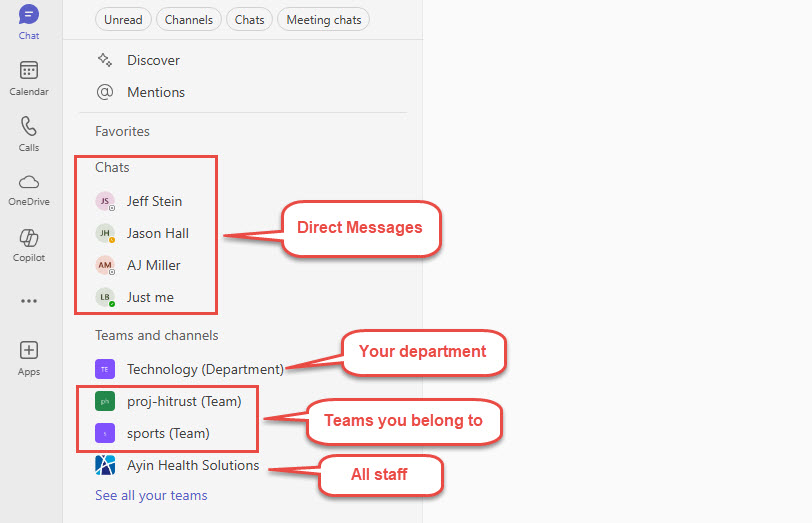Screen dimensions: 812x523
Task: Click the Discover sparkle icon
Action: (x=105, y=60)
